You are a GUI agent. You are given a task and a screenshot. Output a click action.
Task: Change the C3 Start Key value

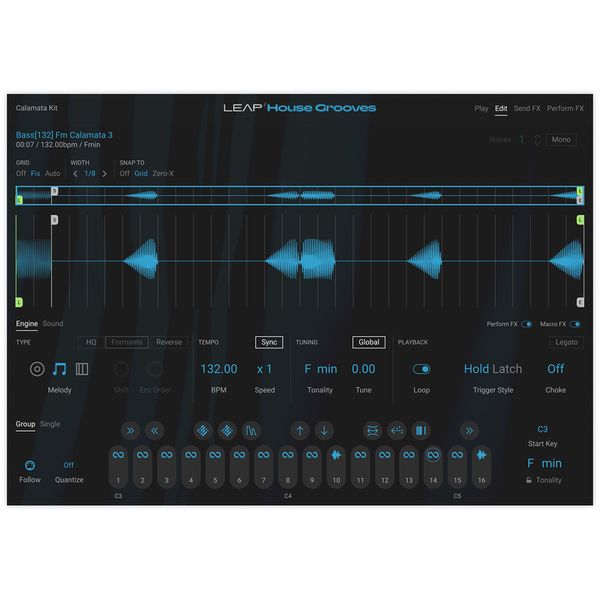pos(543,429)
